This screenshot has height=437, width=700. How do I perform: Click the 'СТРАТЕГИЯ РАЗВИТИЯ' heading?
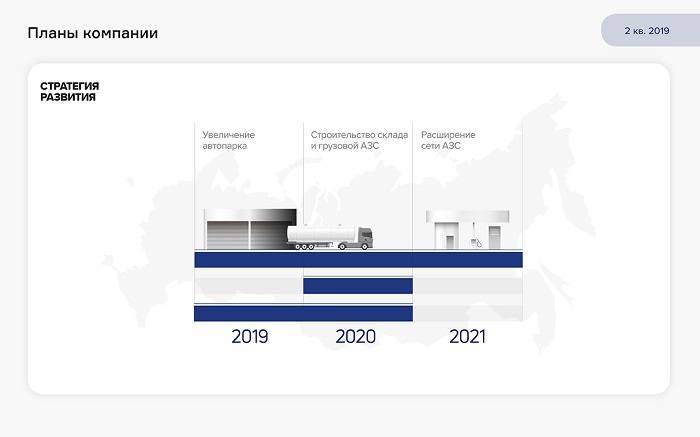[69, 92]
